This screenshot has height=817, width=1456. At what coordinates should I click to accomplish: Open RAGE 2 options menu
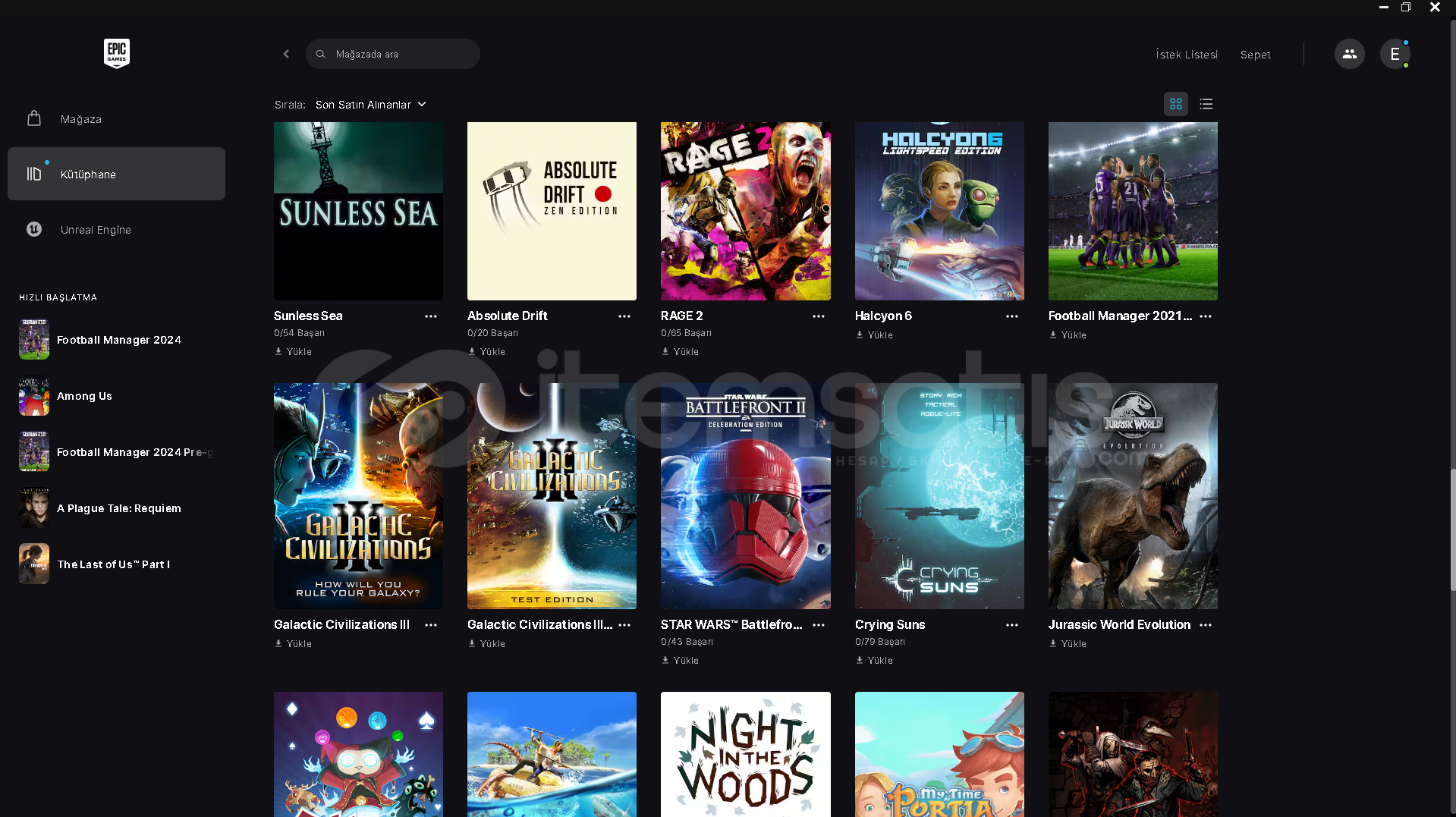pyautogui.click(x=819, y=316)
